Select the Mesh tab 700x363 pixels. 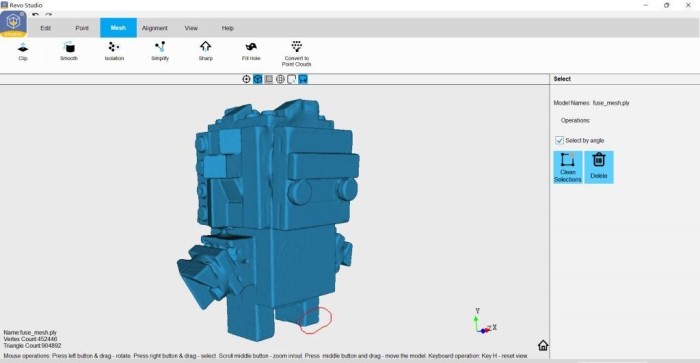pos(118,28)
